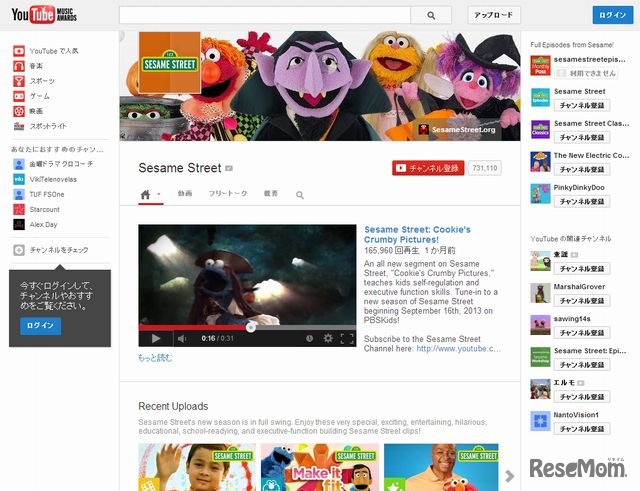Subscribe with the red チャンネル登録 button
The image size is (640, 491).
[x=428, y=168]
